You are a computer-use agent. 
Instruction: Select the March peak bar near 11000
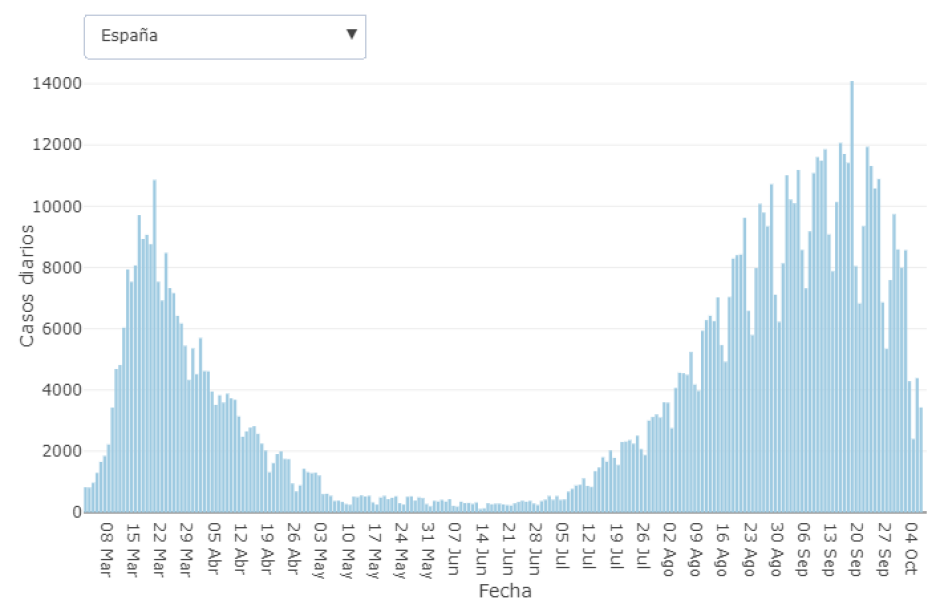pos(154,350)
